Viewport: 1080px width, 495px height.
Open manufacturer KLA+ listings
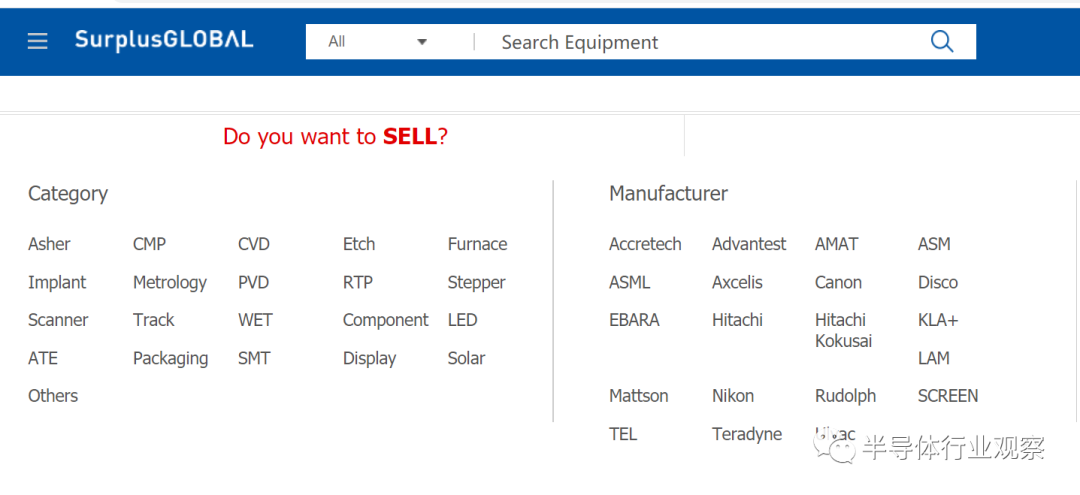click(937, 320)
